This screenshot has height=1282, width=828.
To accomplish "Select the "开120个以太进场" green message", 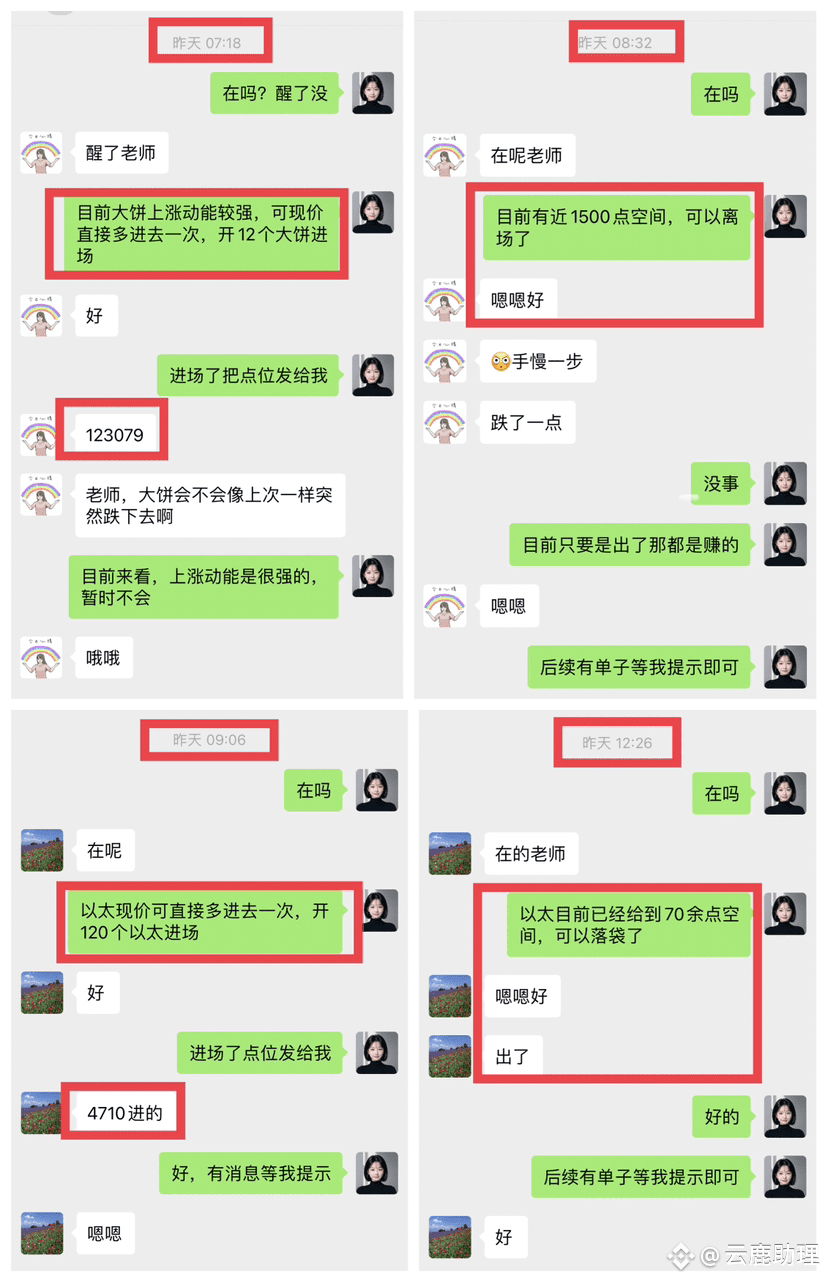I will pos(205,922).
